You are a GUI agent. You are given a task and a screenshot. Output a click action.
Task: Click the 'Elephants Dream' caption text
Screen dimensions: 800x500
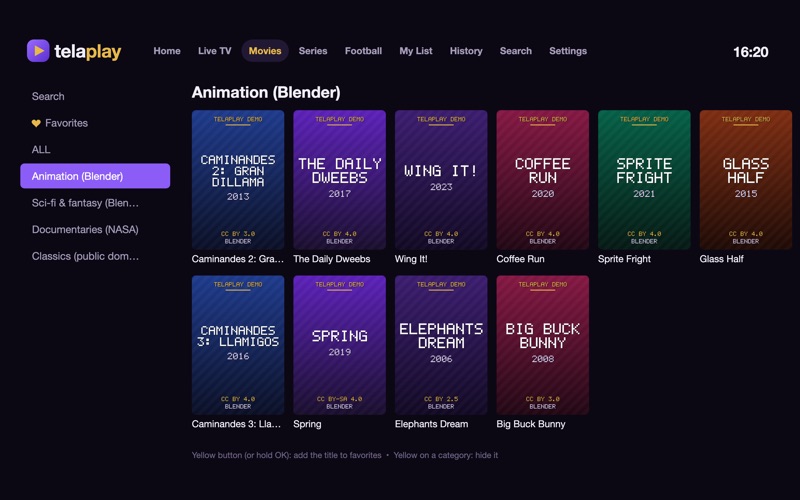(x=431, y=424)
